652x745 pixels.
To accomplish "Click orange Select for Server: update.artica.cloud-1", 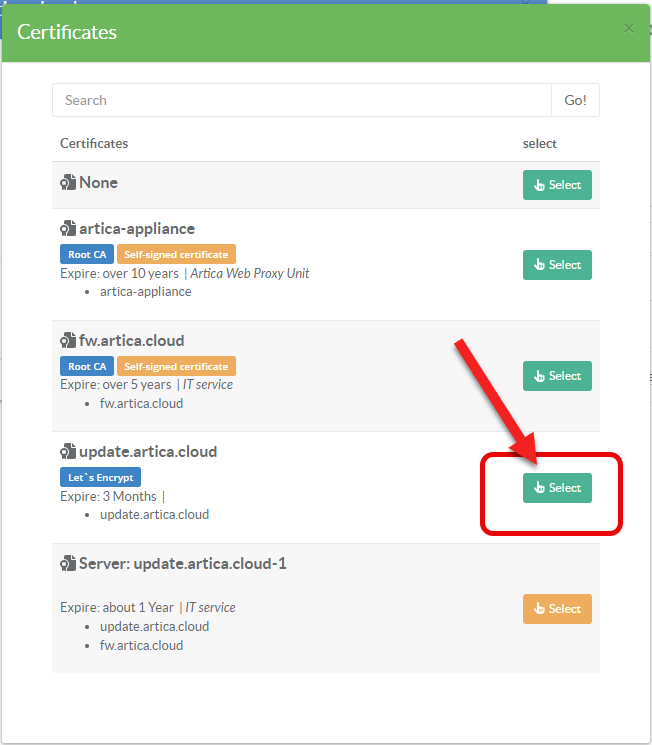I will pos(557,609).
